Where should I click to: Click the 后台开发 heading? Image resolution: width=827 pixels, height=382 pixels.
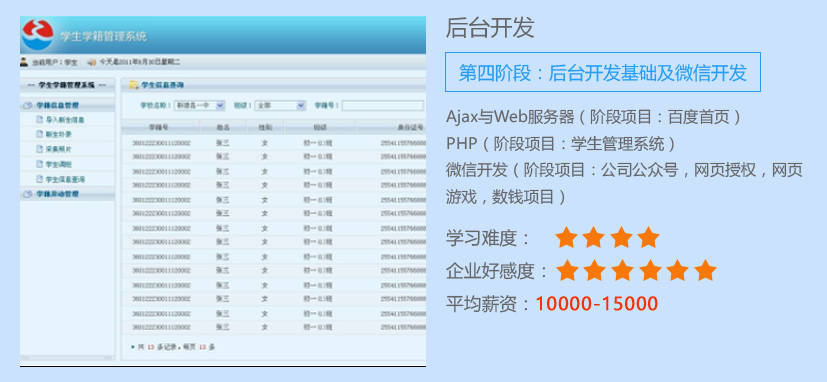click(x=490, y=28)
